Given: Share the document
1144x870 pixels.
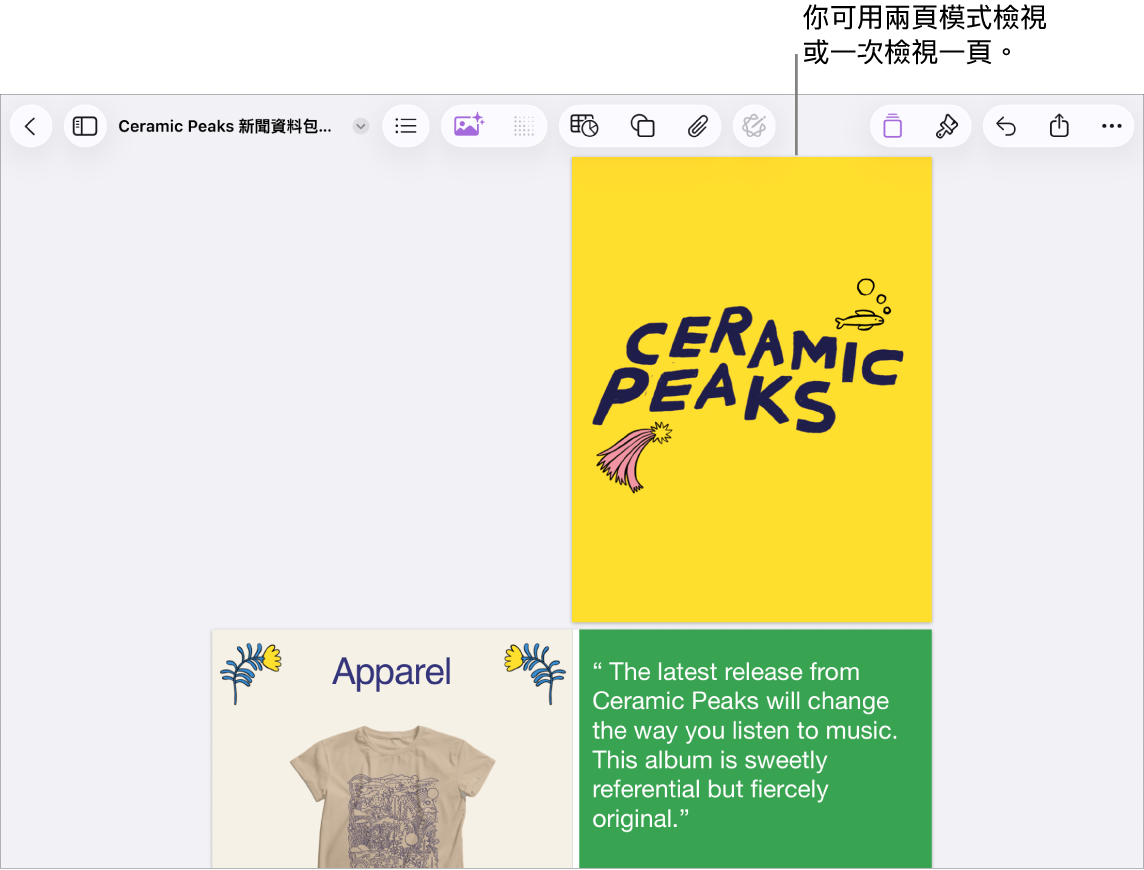Looking at the screenshot, I should [x=1059, y=126].
